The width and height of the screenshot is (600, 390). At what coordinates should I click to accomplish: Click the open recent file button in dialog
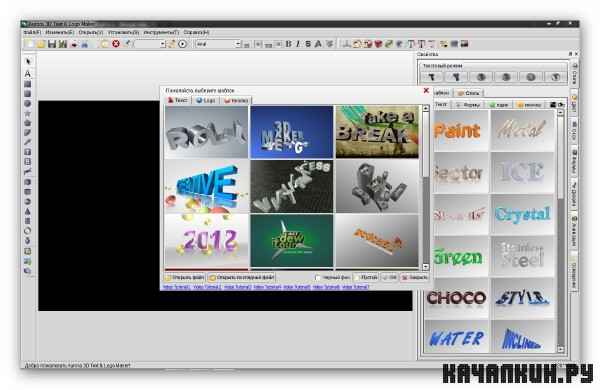point(241,277)
